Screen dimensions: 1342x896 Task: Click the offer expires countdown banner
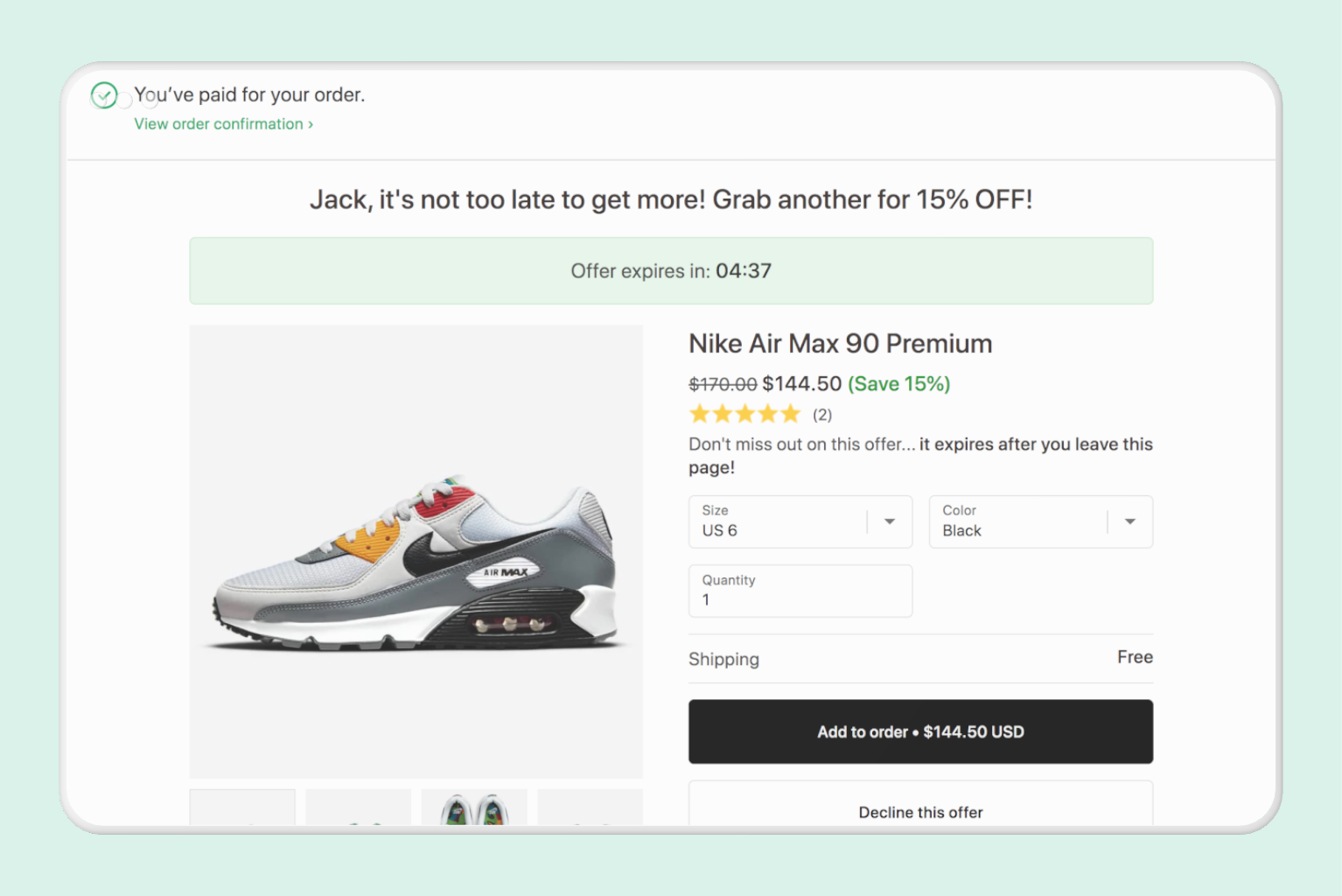671,271
